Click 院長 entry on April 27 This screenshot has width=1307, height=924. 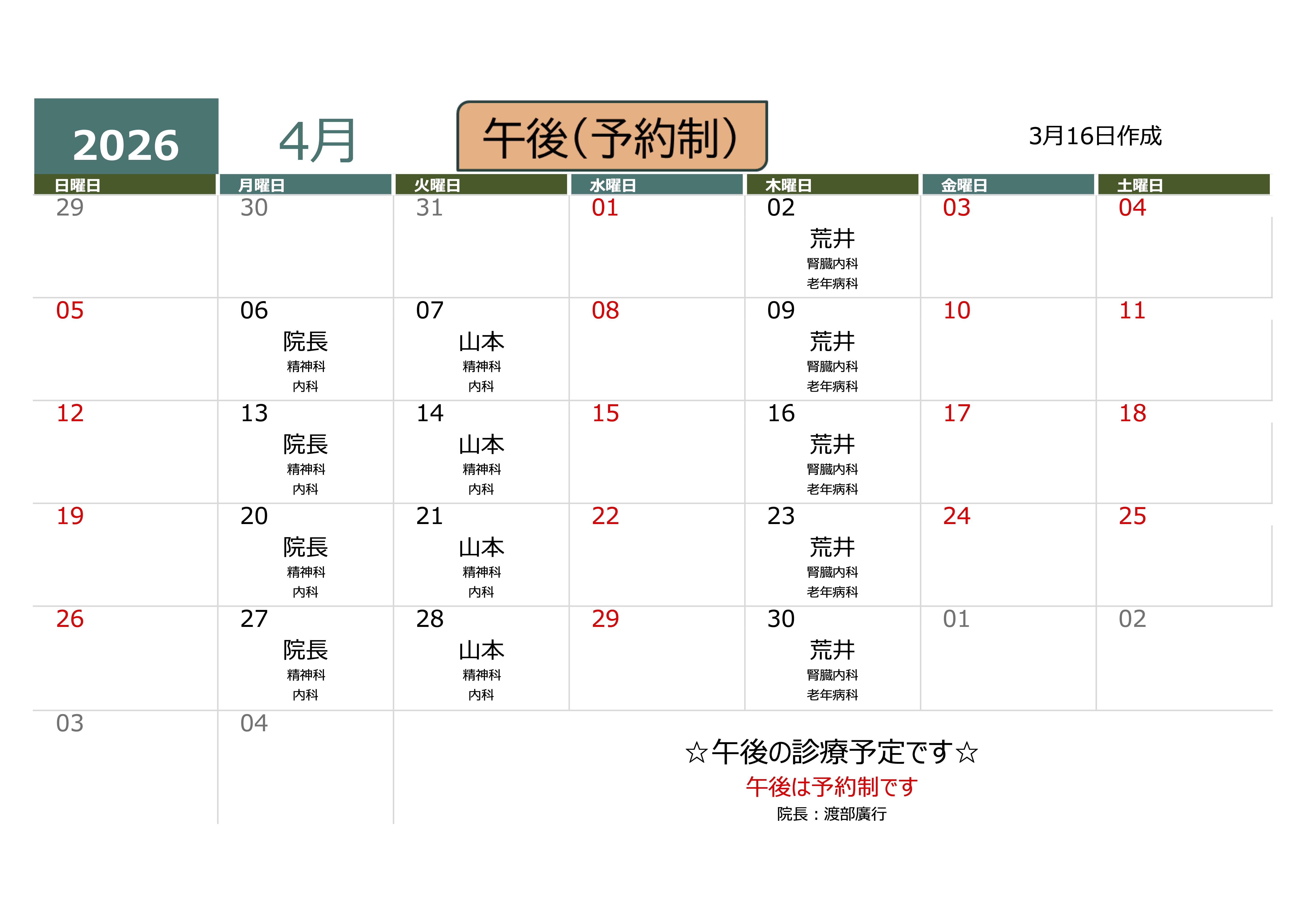pos(305,650)
